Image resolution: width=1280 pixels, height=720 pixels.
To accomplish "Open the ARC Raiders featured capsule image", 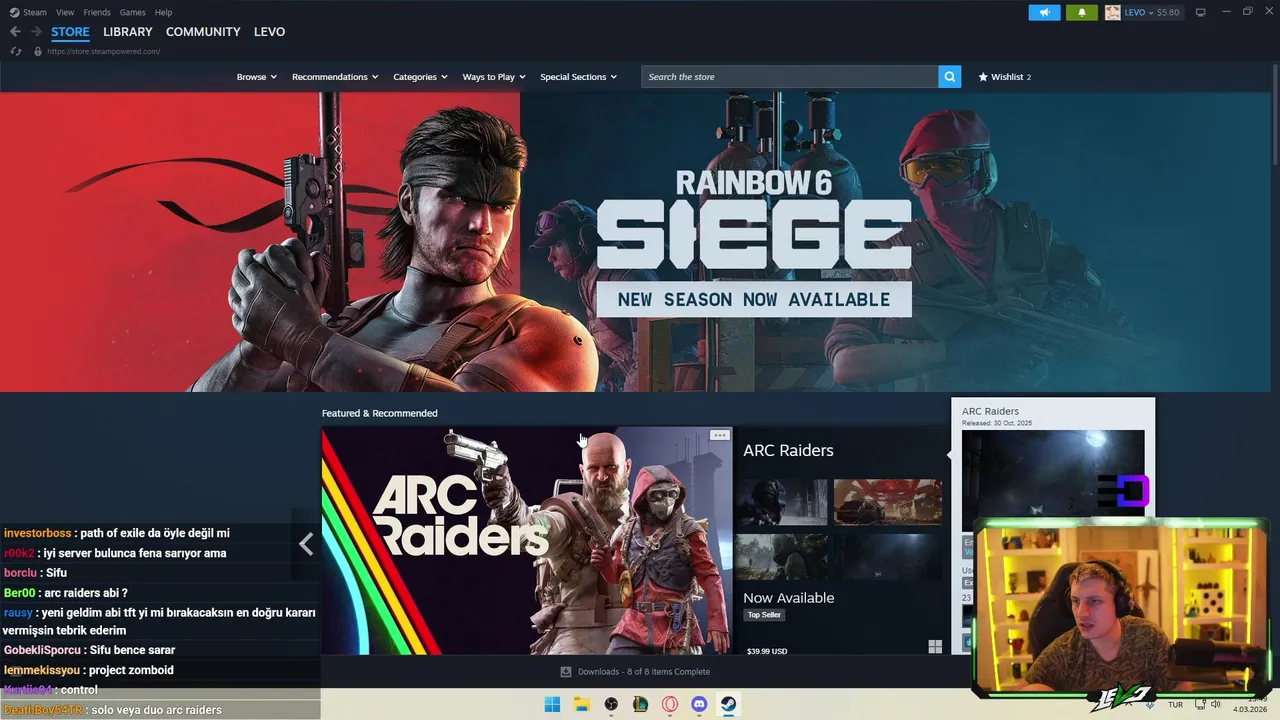I will [527, 541].
